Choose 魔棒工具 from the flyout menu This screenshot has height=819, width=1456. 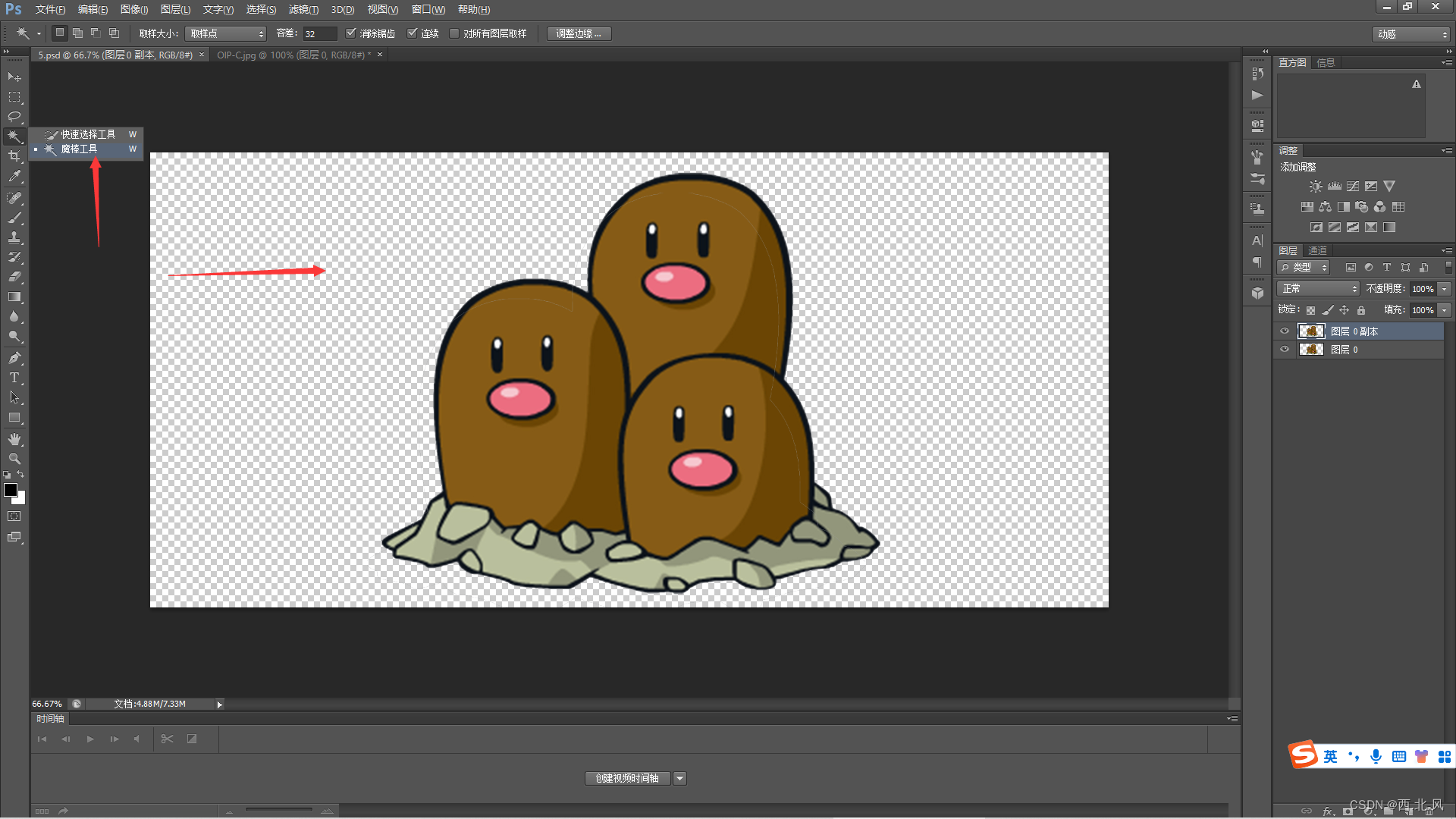pyautogui.click(x=79, y=149)
